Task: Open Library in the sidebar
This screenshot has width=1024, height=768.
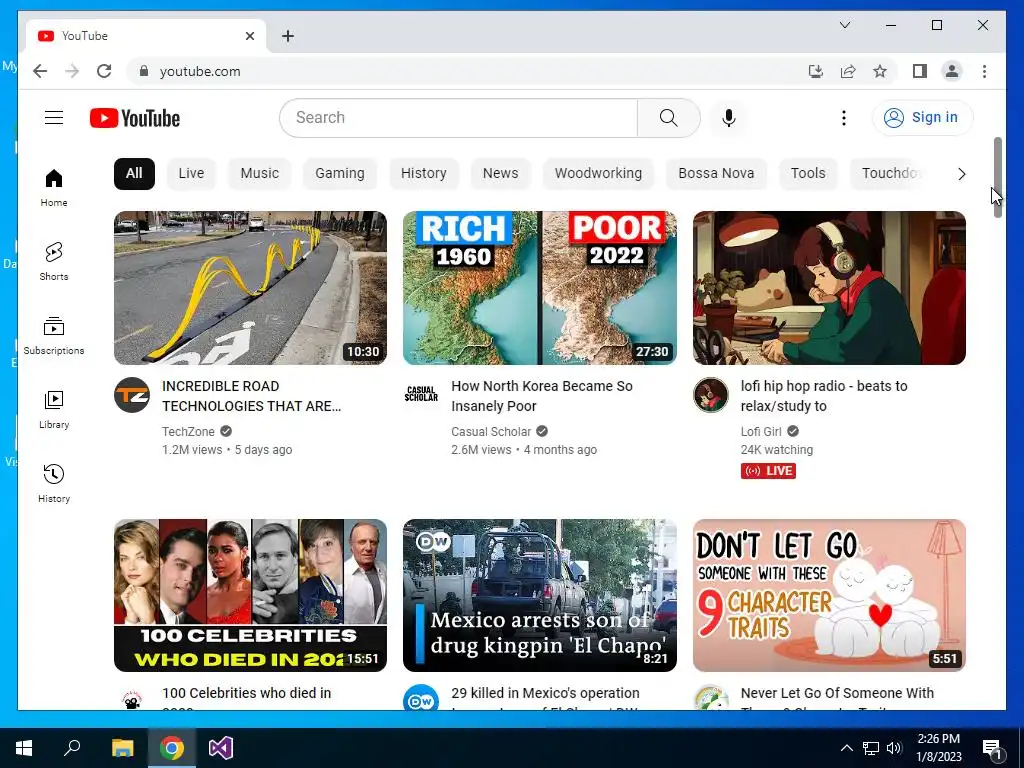Action: click(x=54, y=409)
